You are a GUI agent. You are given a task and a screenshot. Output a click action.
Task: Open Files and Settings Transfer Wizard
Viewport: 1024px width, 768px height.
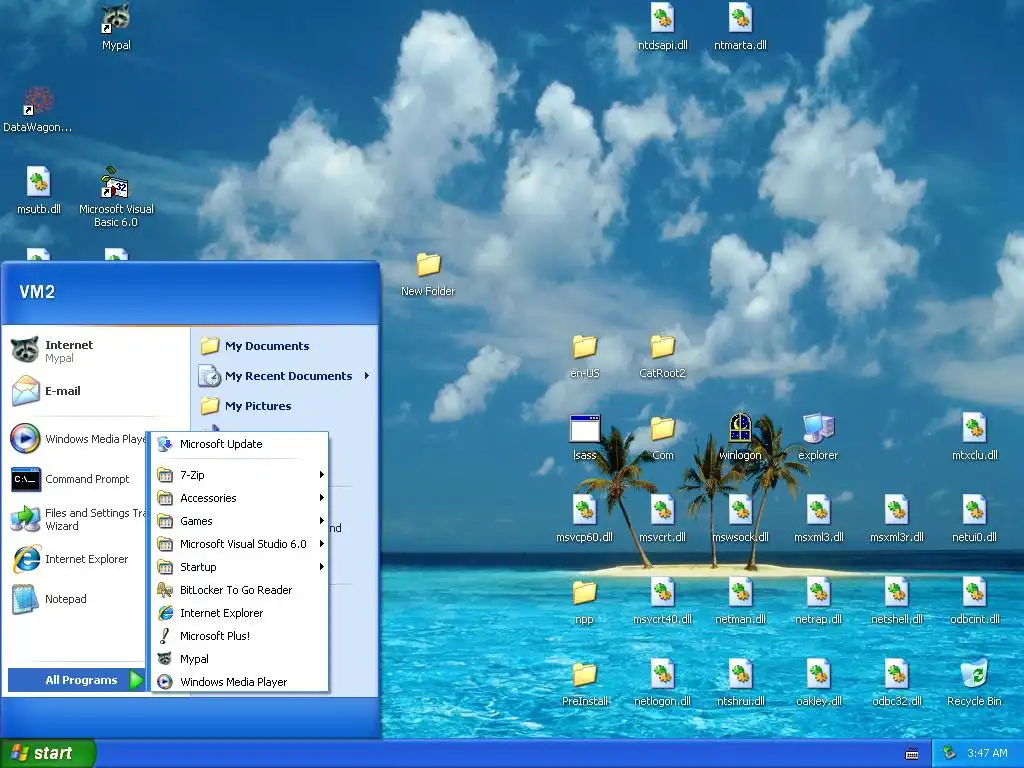coord(77,519)
